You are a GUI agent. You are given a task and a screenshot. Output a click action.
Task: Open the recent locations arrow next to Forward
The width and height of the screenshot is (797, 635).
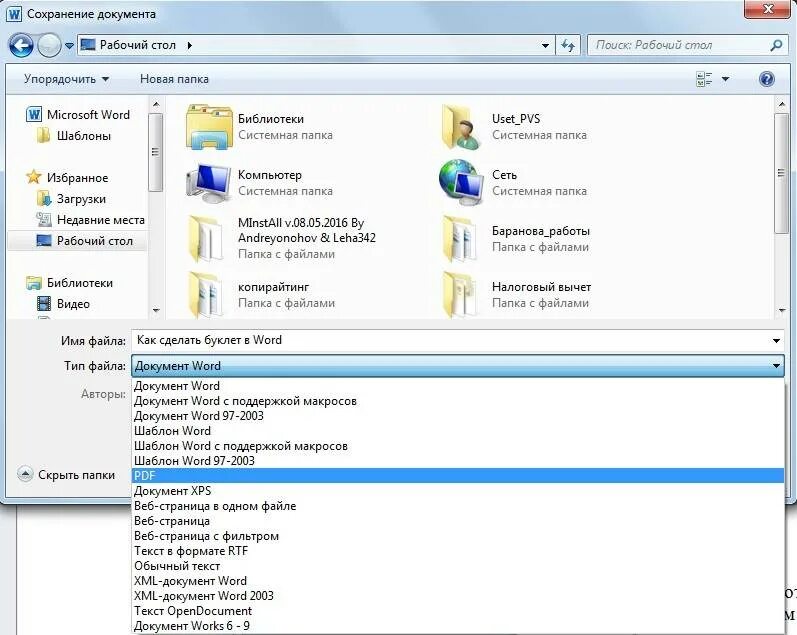coord(69,46)
